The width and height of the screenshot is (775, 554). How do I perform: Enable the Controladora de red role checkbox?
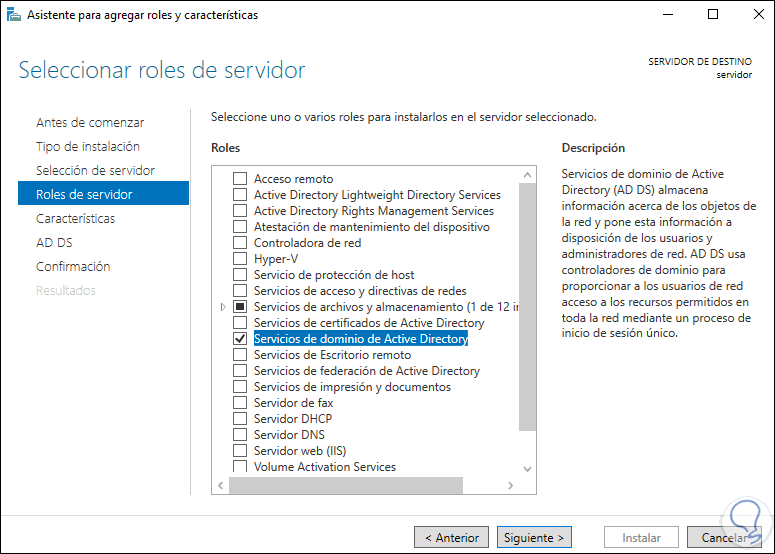point(240,243)
